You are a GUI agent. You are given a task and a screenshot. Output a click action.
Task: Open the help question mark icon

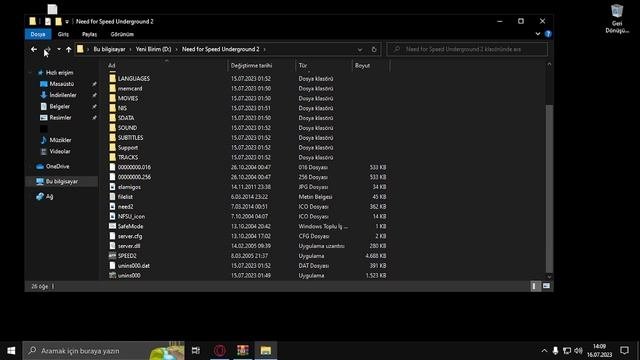pos(548,34)
